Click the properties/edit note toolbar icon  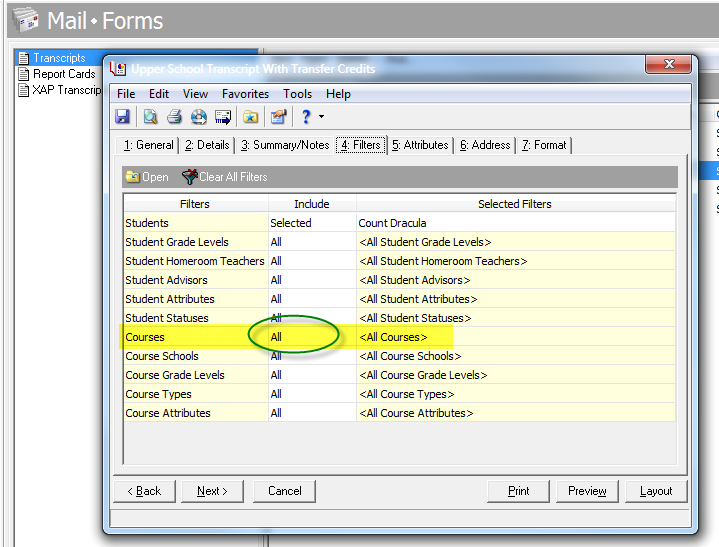[x=278, y=116]
